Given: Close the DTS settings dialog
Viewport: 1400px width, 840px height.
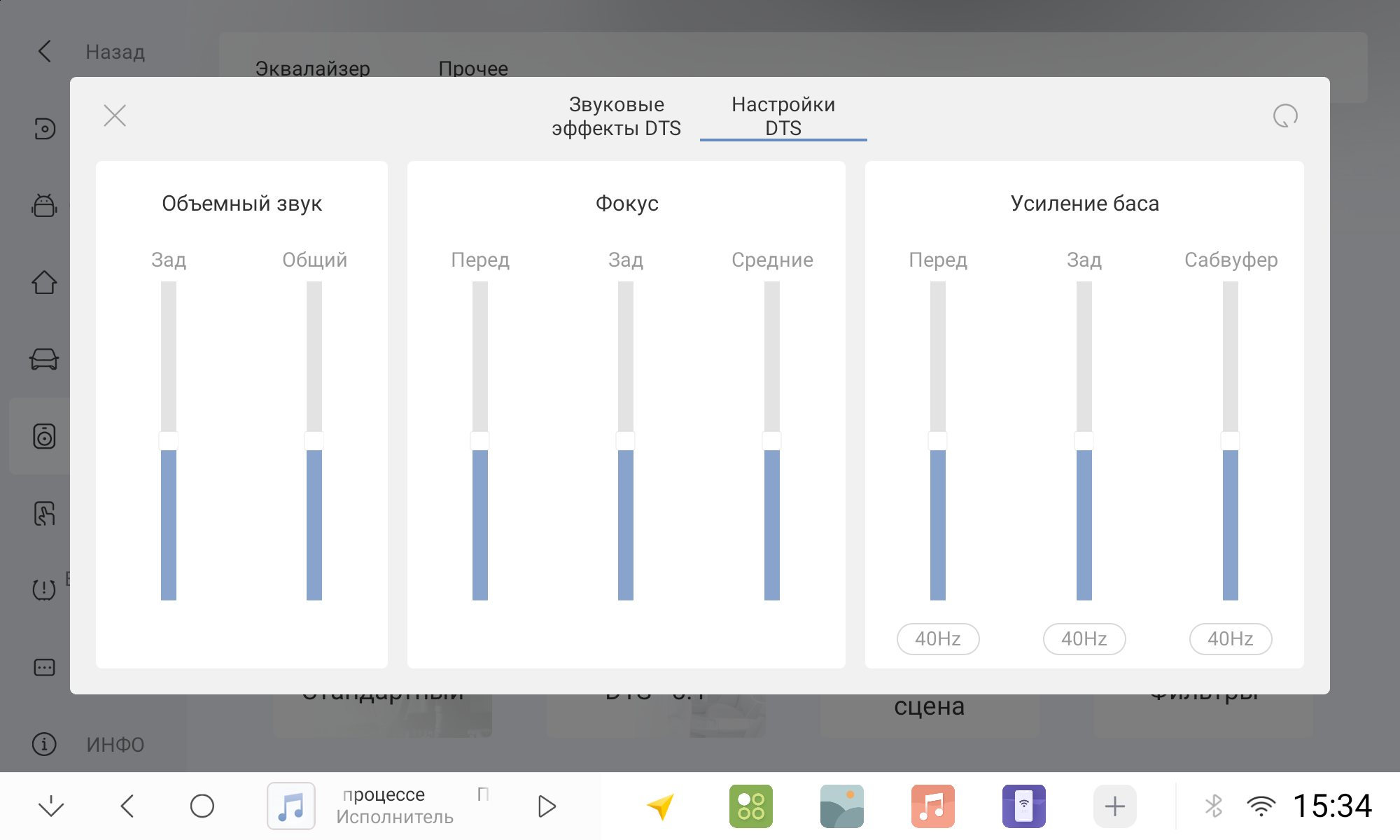Looking at the screenshot, I should point(115,115).
